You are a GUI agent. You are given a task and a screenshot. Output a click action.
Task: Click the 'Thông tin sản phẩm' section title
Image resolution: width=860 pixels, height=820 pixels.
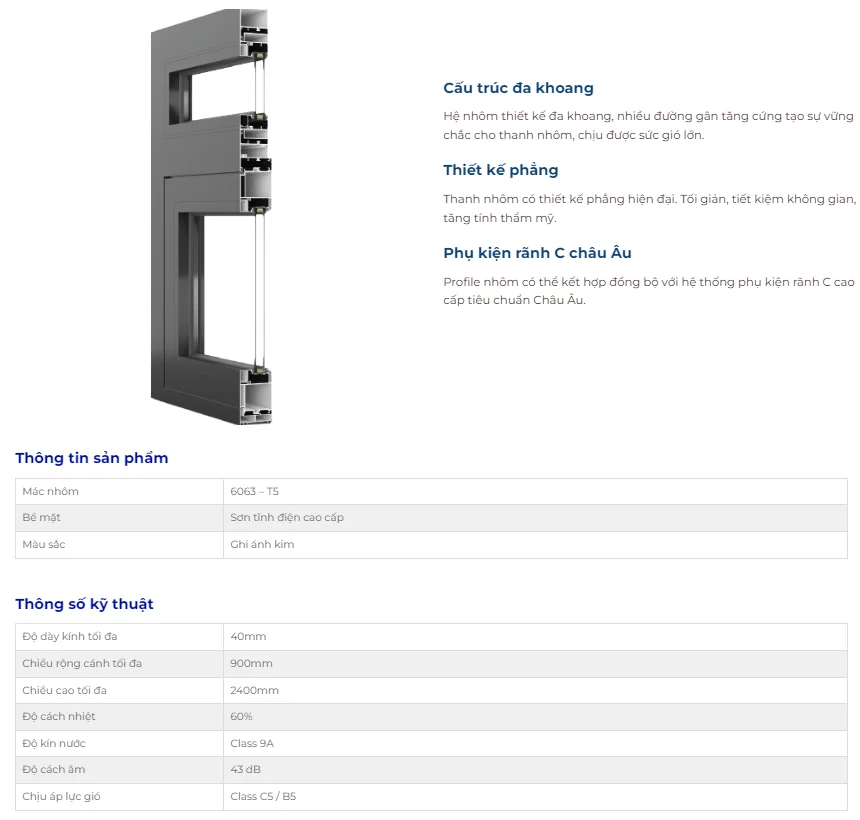coord(92,458)
